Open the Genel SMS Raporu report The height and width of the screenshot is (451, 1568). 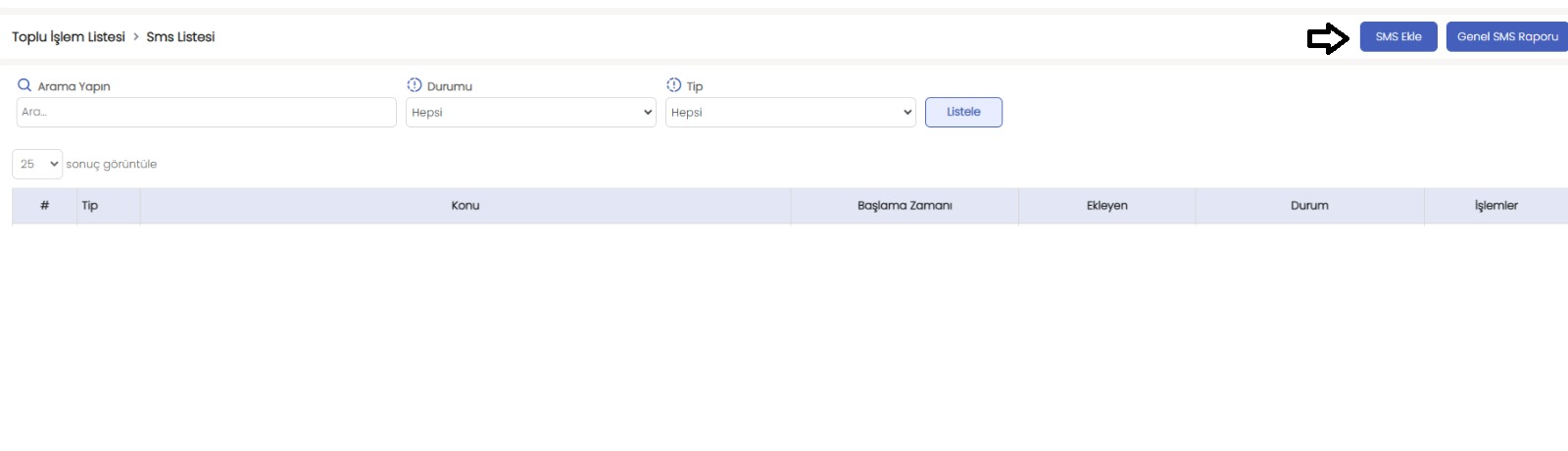1507,37
